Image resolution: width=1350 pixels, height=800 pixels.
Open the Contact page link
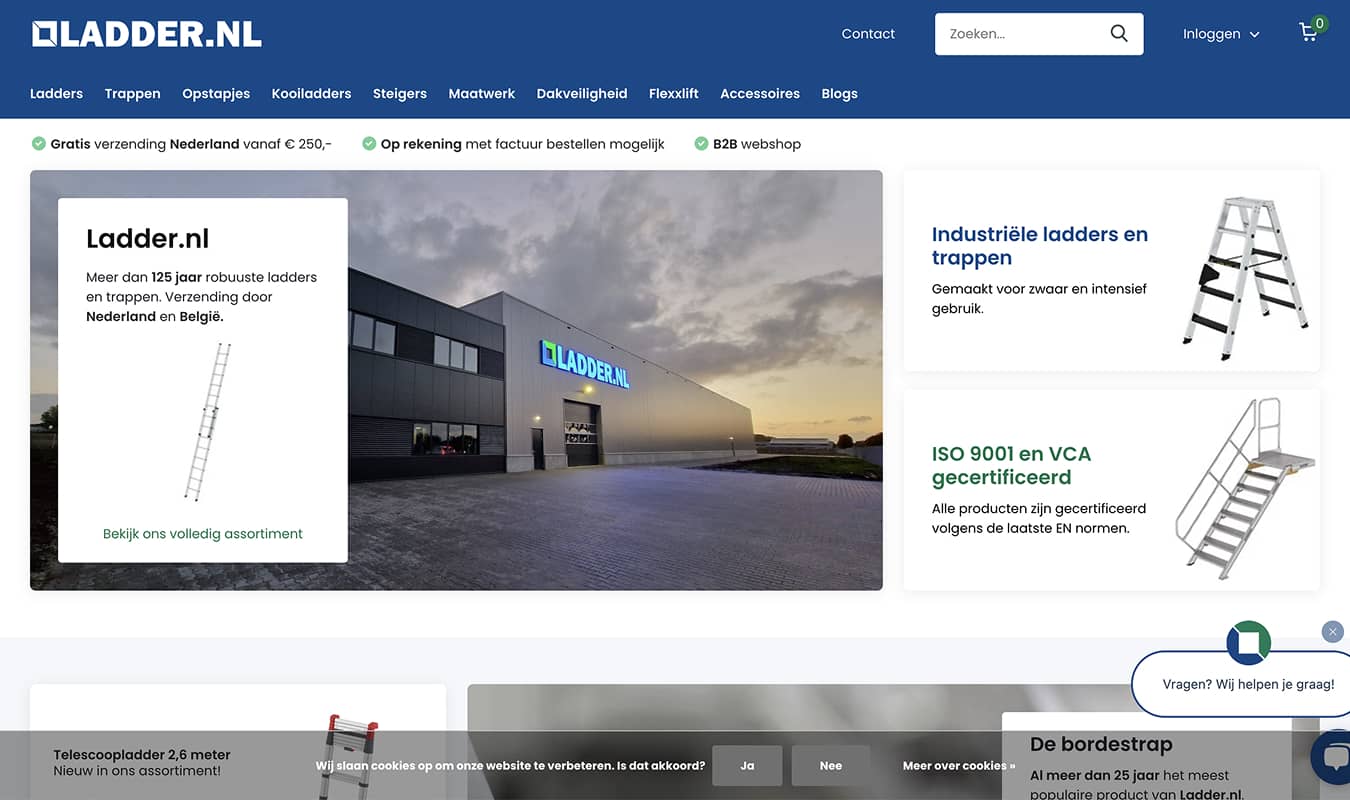868,34
